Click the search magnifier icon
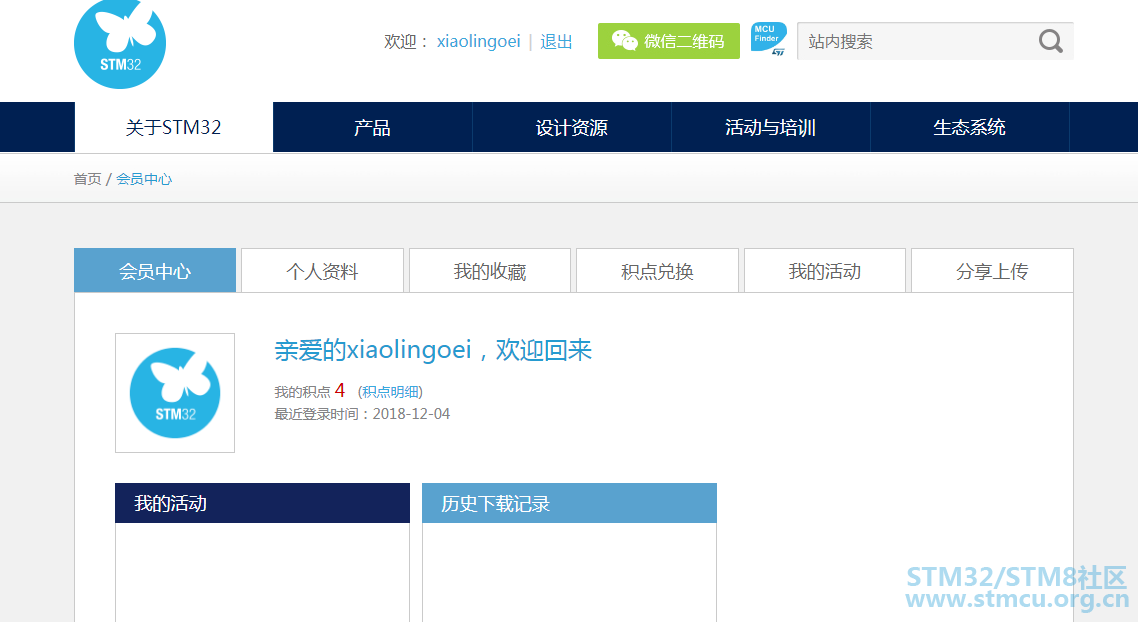Image resolution: width=1138 pixels, height=622 pixels. (x=1050, y=41)
